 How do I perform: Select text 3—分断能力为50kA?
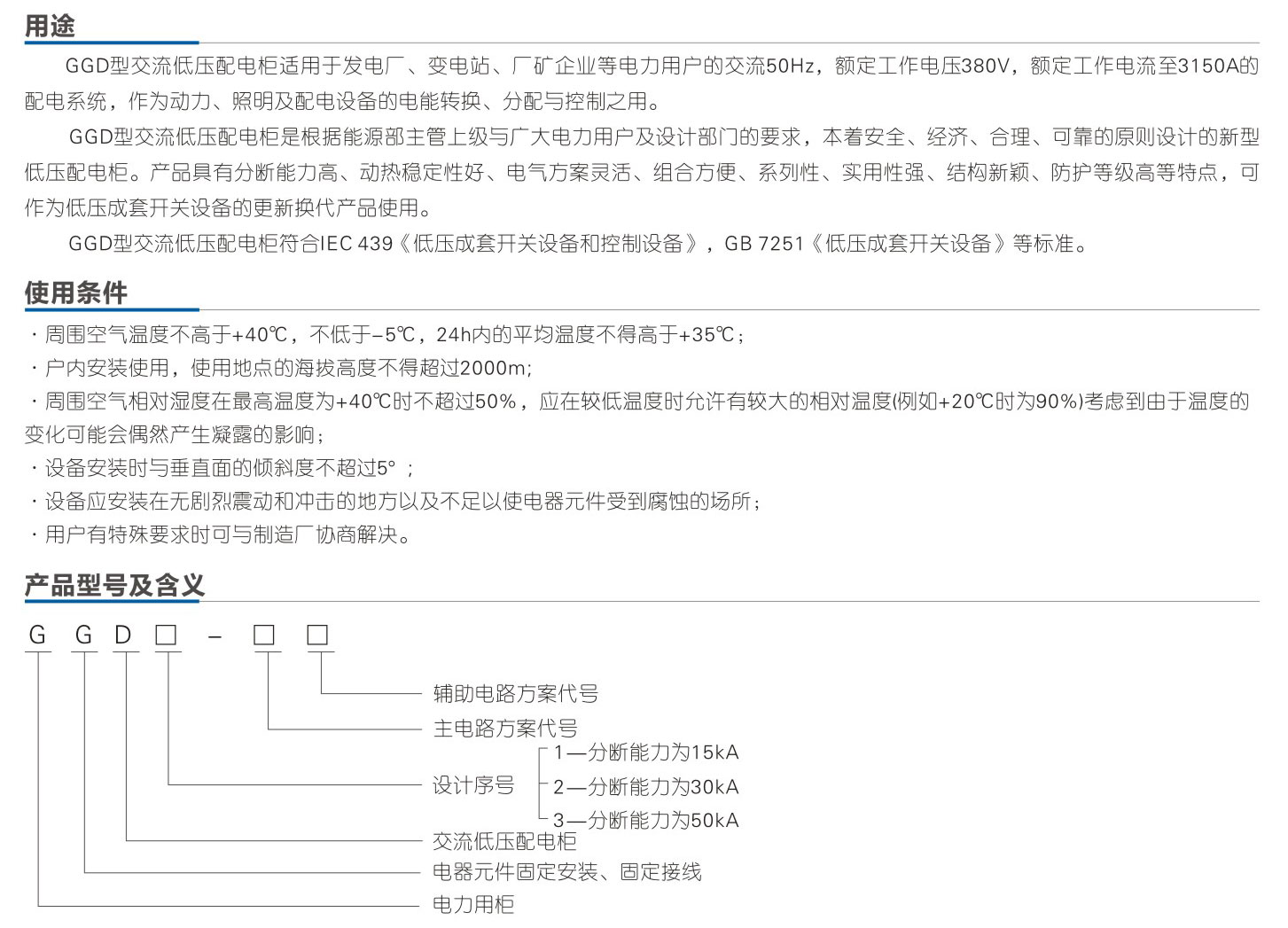pyautogui.click(x=646, y=820)
